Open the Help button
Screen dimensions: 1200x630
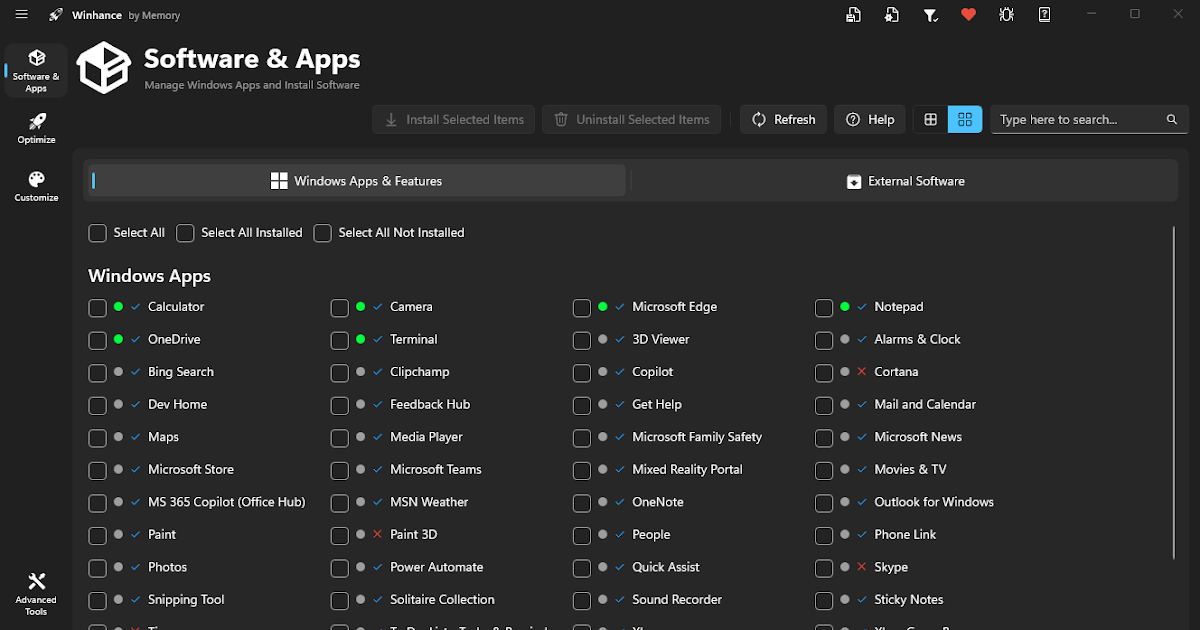coord(870,119)
